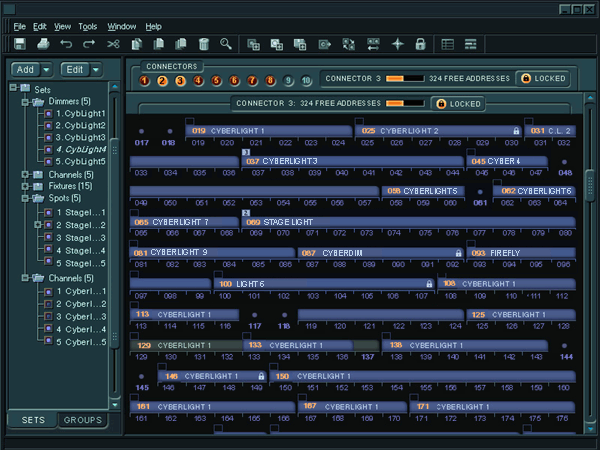Viewport: 600px width, 450px height.
Task: Click the Print icon in the toolbar
Action: pos(43,44)
